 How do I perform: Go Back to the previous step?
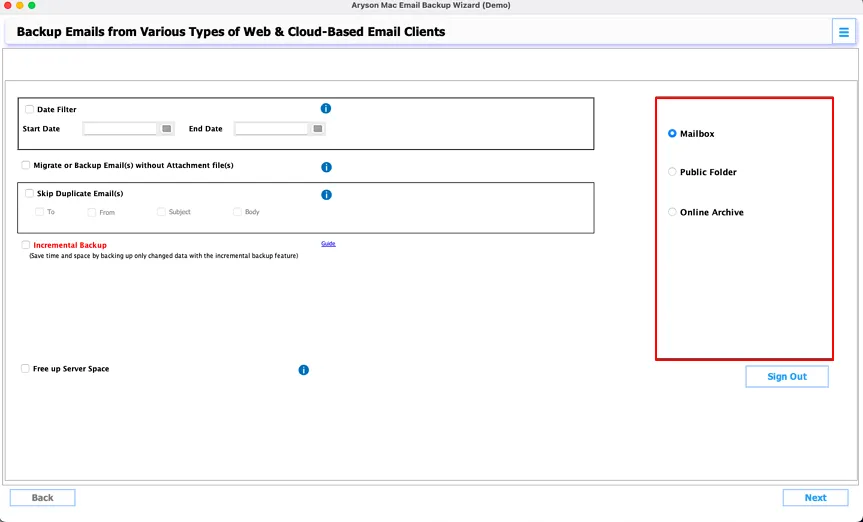coord(42,498)
